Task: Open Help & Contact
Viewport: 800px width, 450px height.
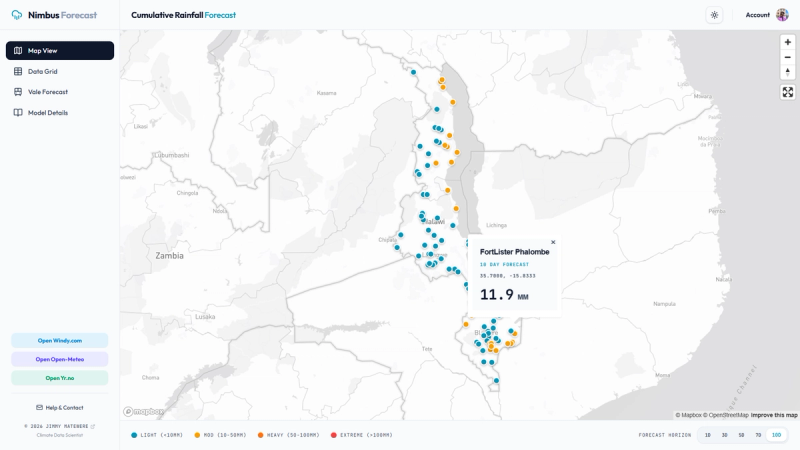Action: 60,408
